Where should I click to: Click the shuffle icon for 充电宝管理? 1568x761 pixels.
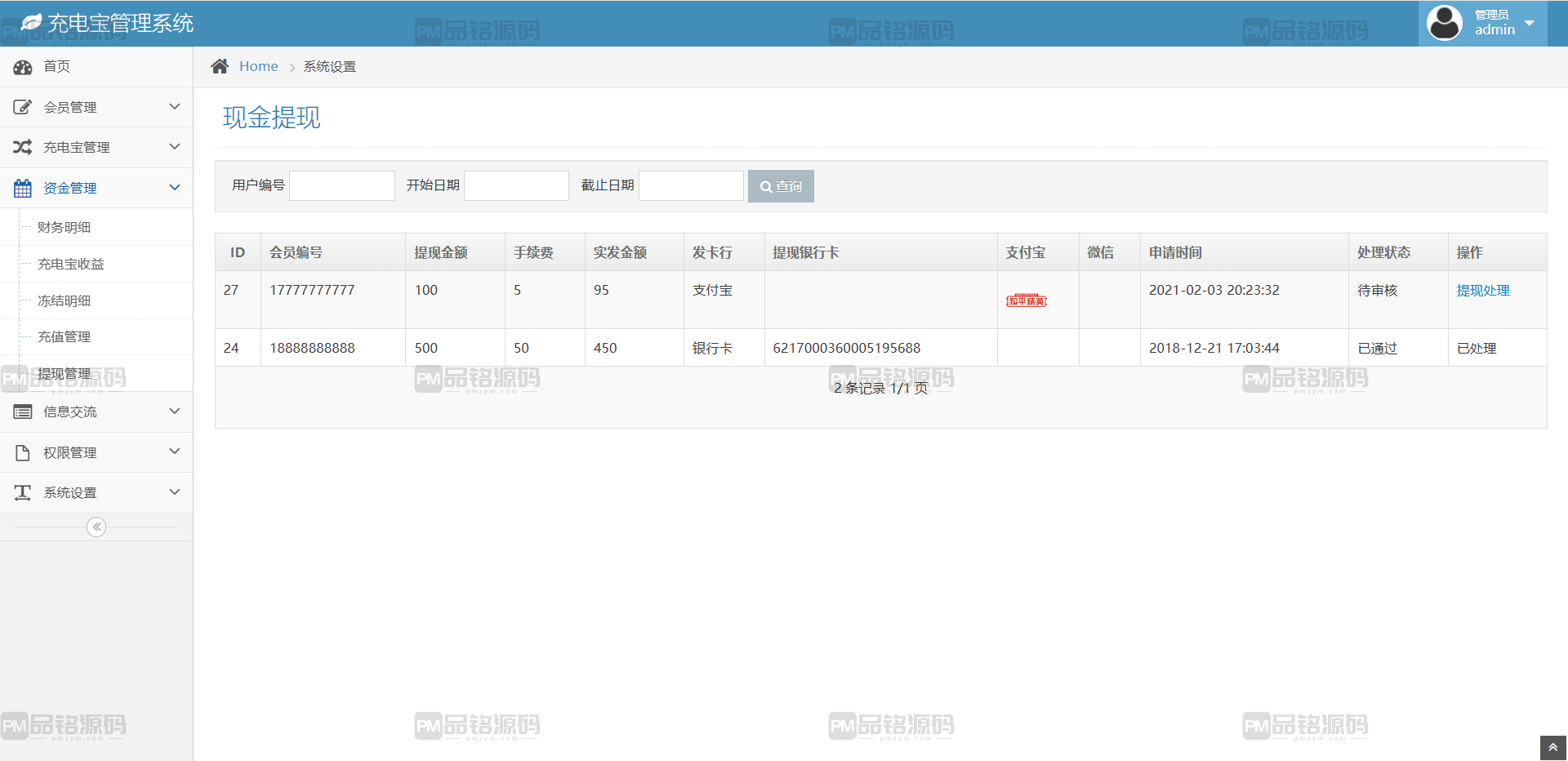tap(23, 147)
